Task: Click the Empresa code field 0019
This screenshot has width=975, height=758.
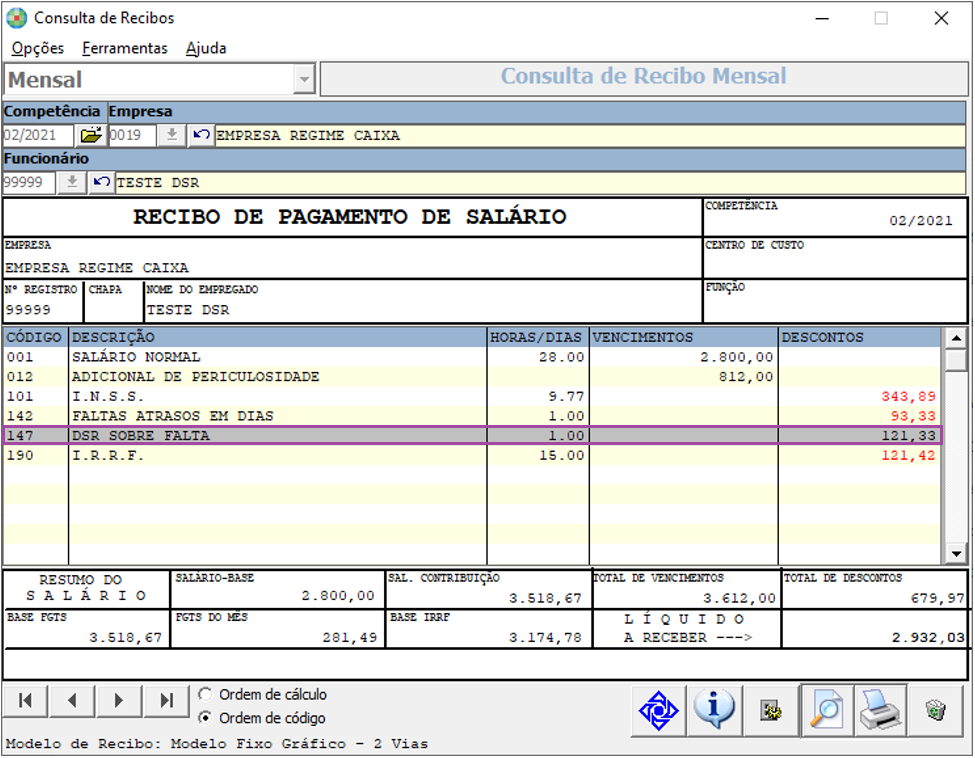Action: 132,135
